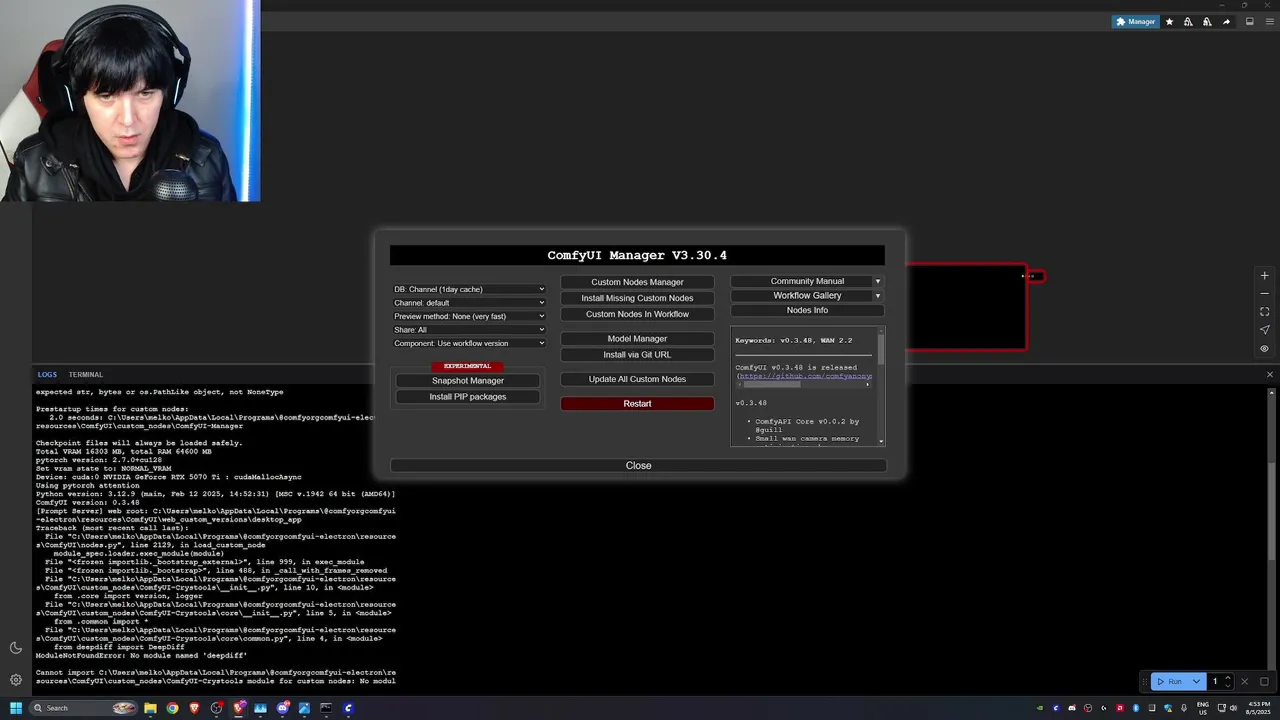Click the batch count stepper arrows
The height and width of the screenshot is (720, 1280).
click(x=1228, y=681)
